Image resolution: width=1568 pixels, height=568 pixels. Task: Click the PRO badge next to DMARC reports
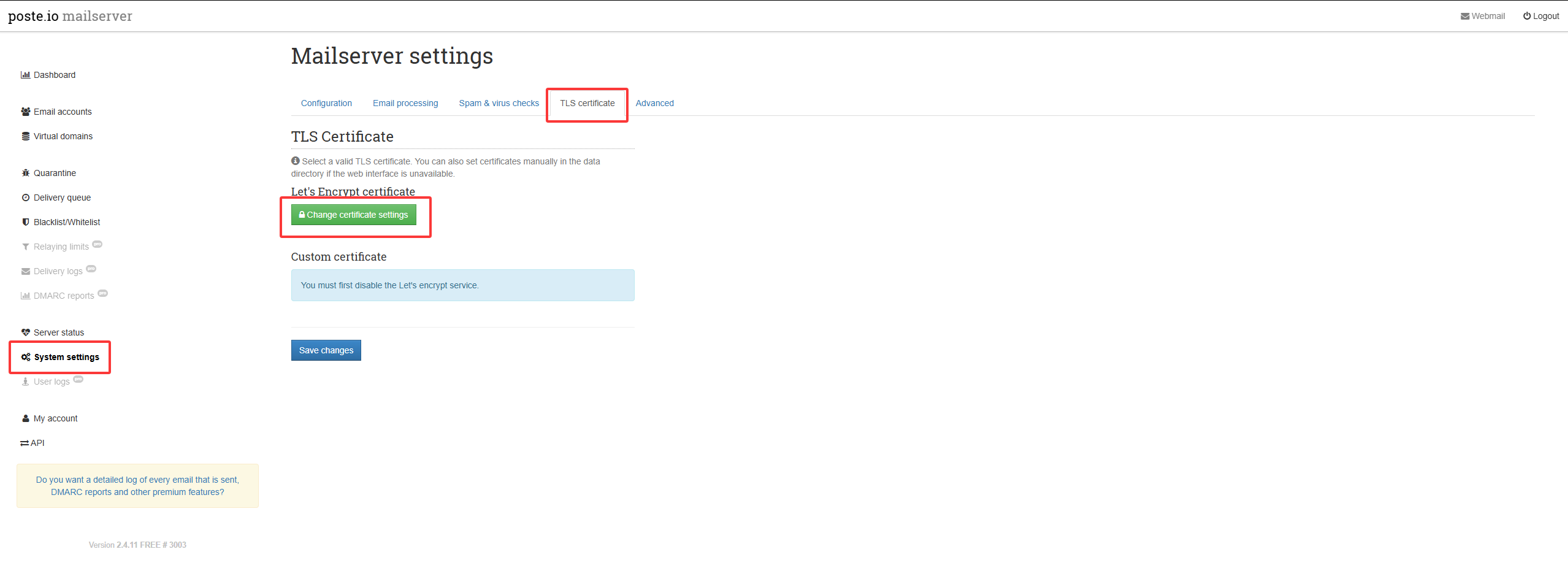[103, 293]
